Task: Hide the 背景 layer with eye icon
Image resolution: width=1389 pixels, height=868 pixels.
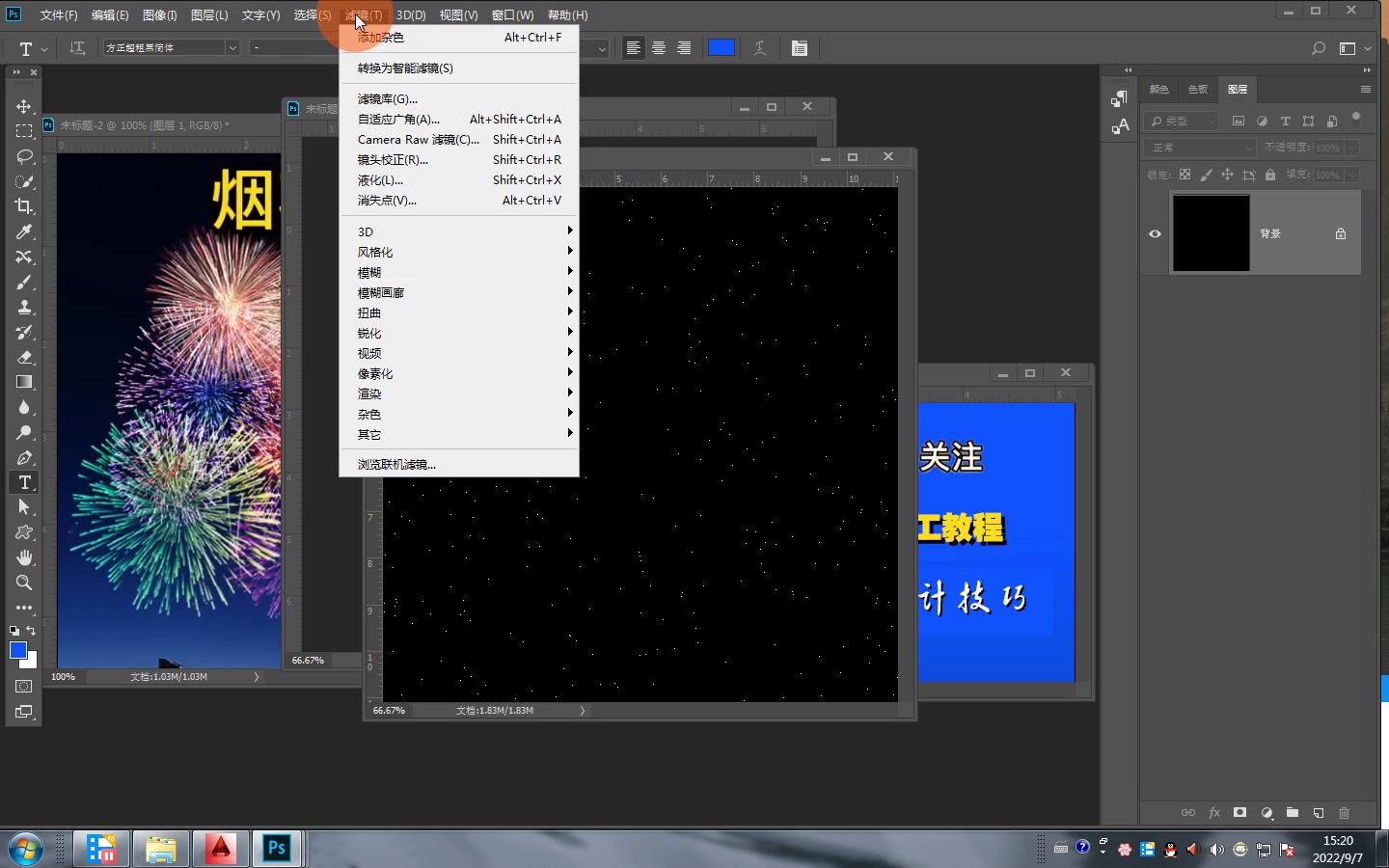Action: click(1155, 233)
